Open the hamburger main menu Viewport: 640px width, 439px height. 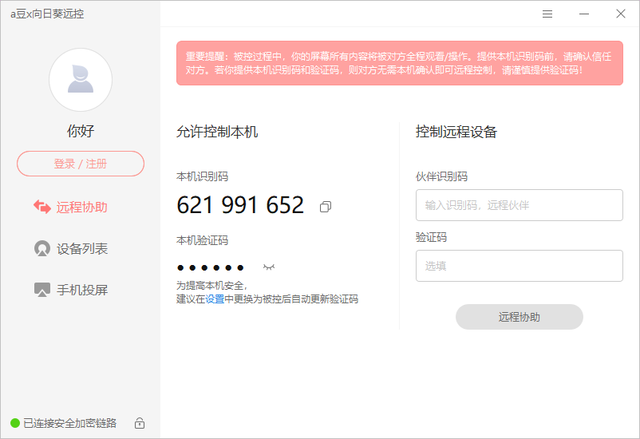[x=547, y=14]
